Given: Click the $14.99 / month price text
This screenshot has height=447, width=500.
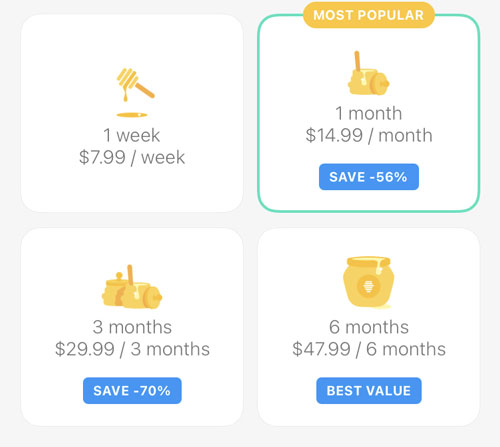Looking at the screenshot, I should (x=369, y=135).
